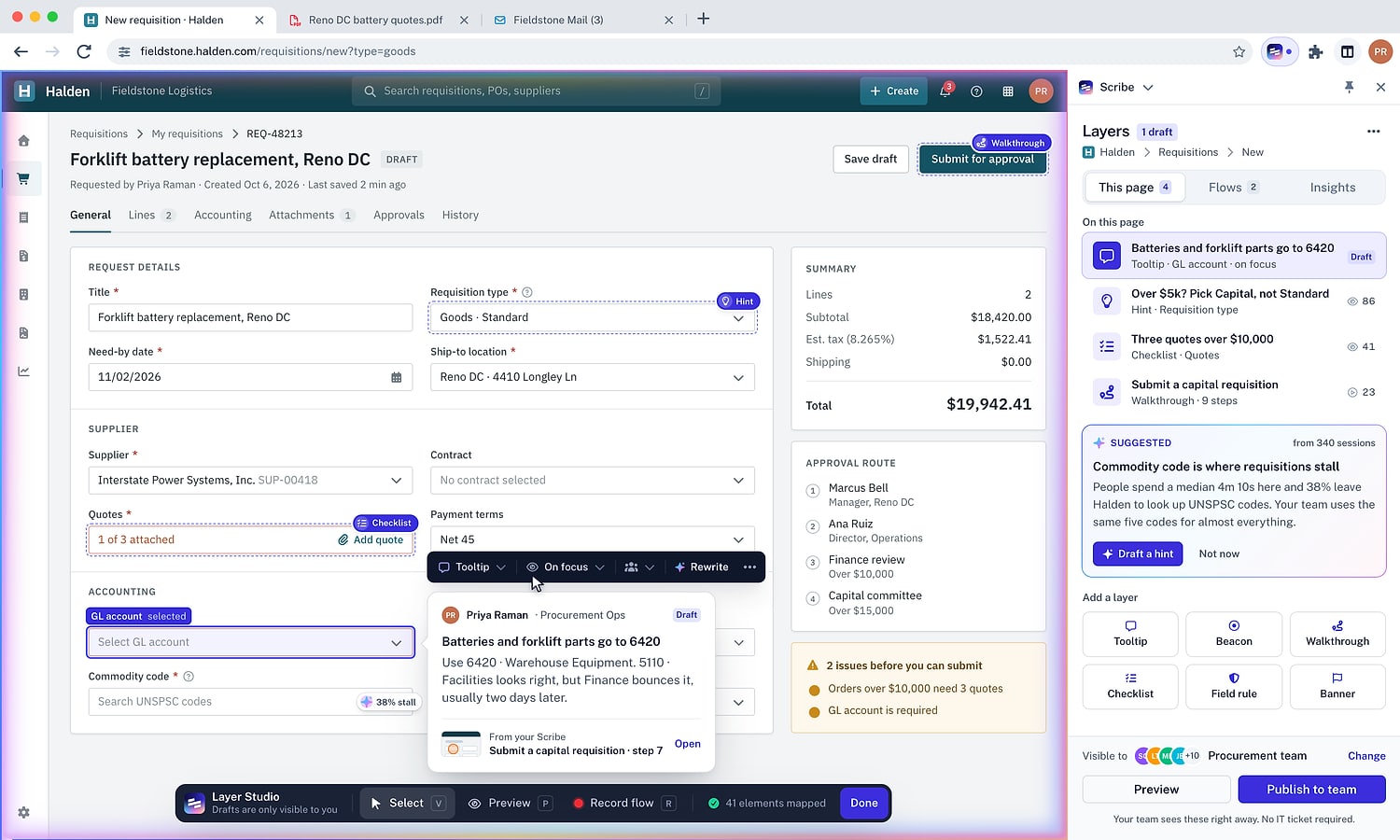The width and height of the screenshot is (1400, 840).
Task: Activate the Select mode in Layer Studio
Action: tap(407, 804)
